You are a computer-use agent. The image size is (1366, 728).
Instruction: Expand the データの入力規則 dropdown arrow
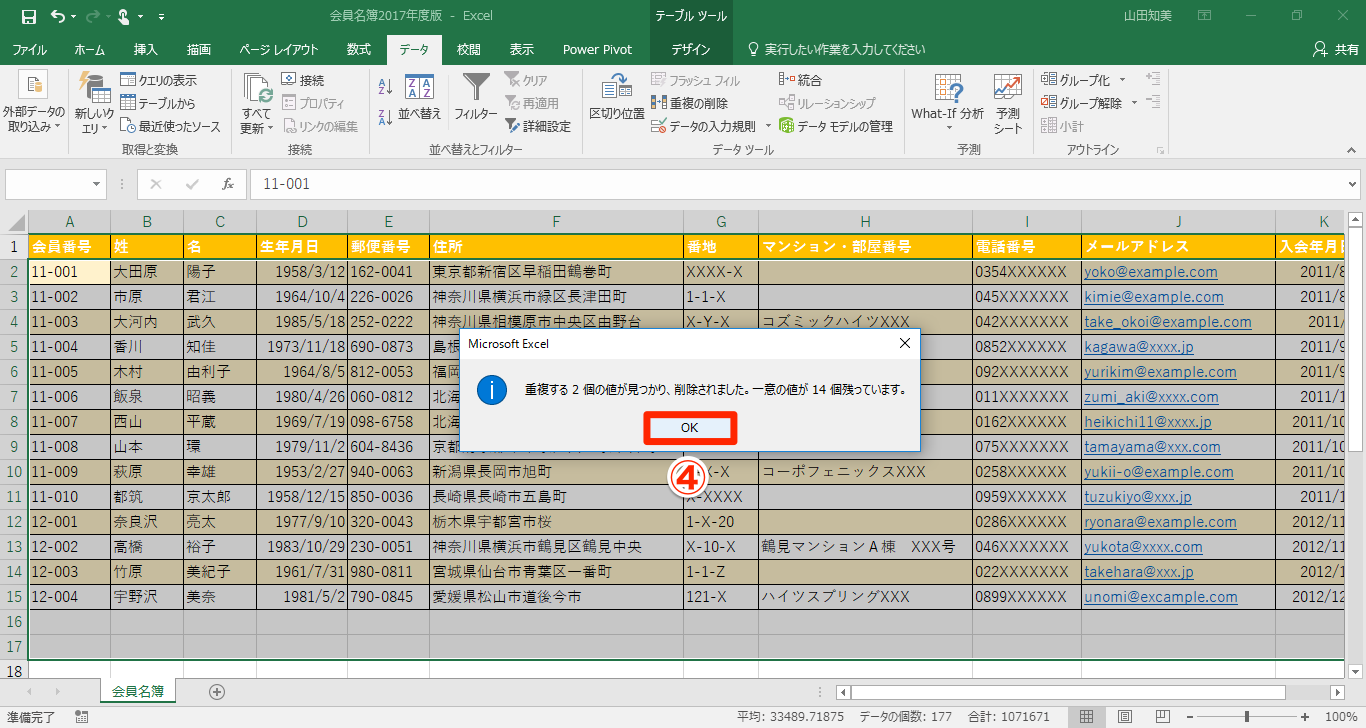point(768,126)
